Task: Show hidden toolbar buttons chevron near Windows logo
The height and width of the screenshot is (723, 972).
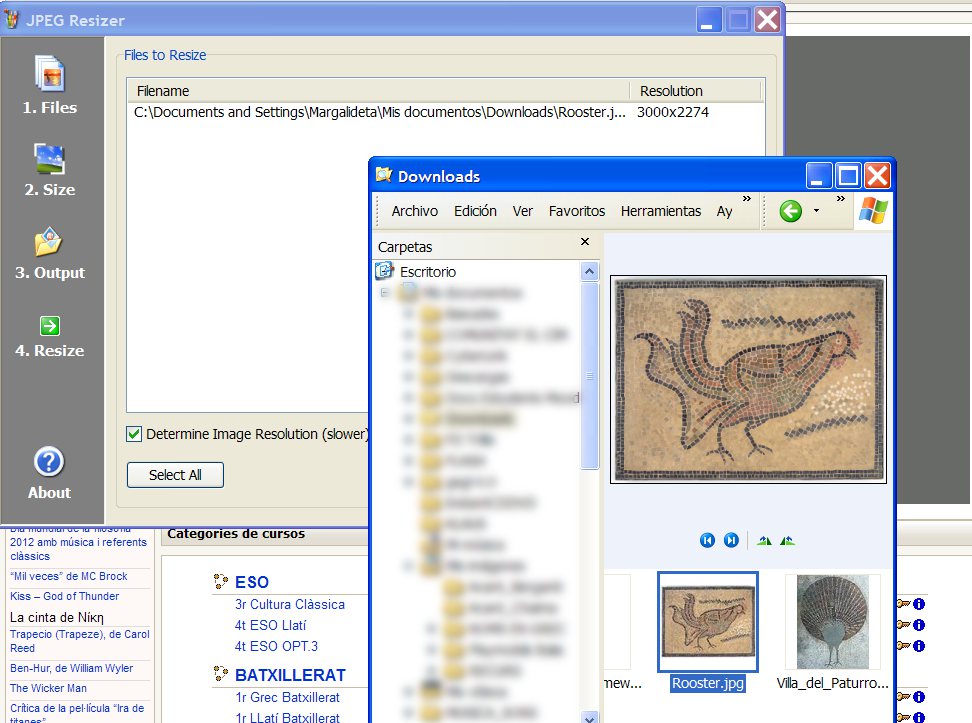Action: 841,198
